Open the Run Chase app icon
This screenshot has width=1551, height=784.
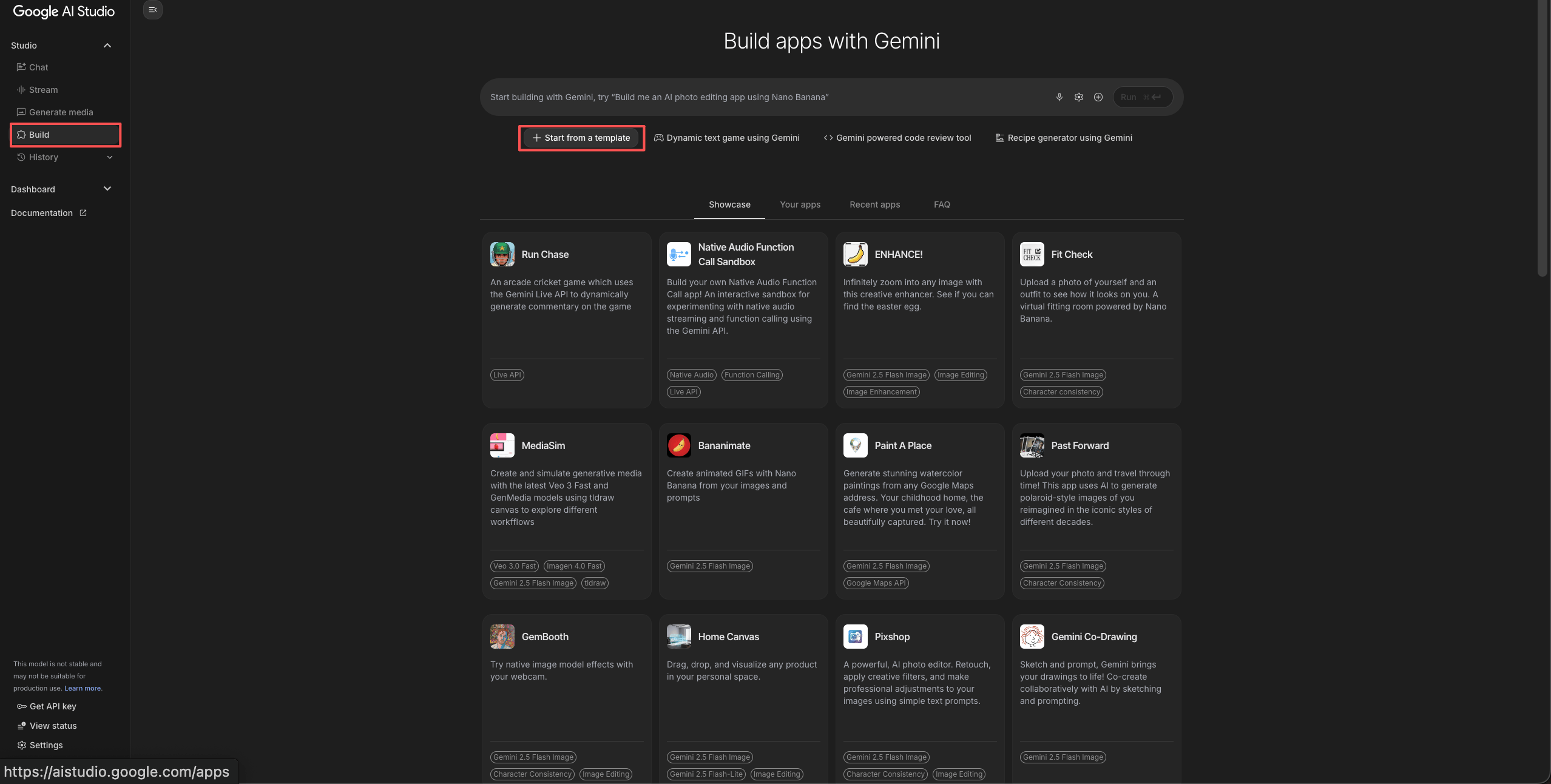(502, 254)
